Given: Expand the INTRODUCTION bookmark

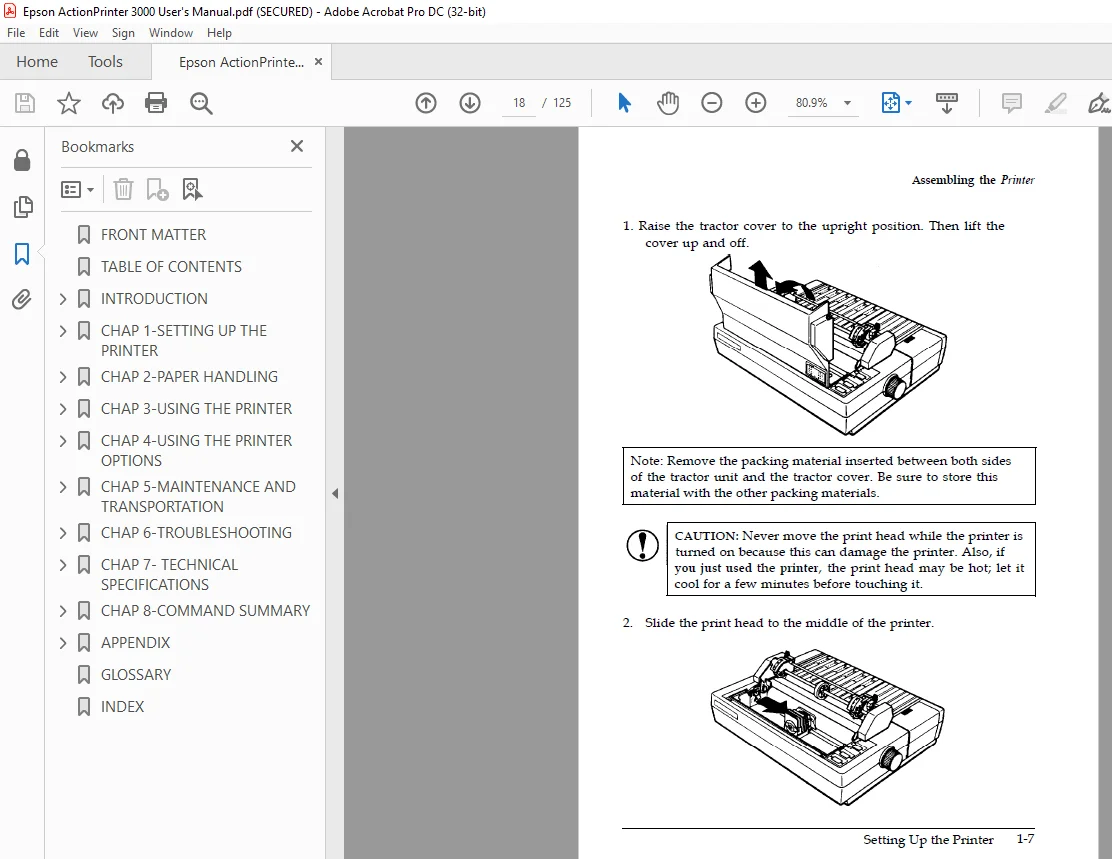Looking at the screenshot, I should pyautogui.click(x=62, y=299).
